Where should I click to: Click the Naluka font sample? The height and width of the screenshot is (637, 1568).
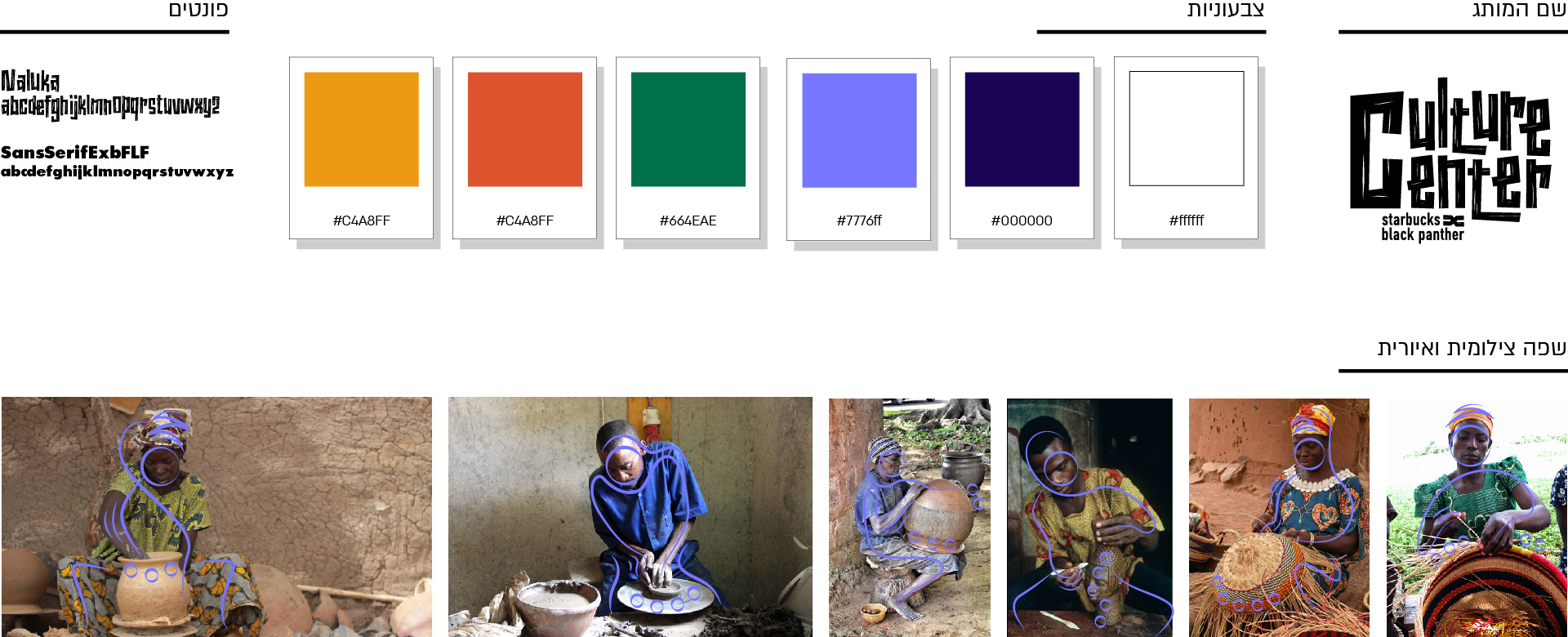(110, 95)
